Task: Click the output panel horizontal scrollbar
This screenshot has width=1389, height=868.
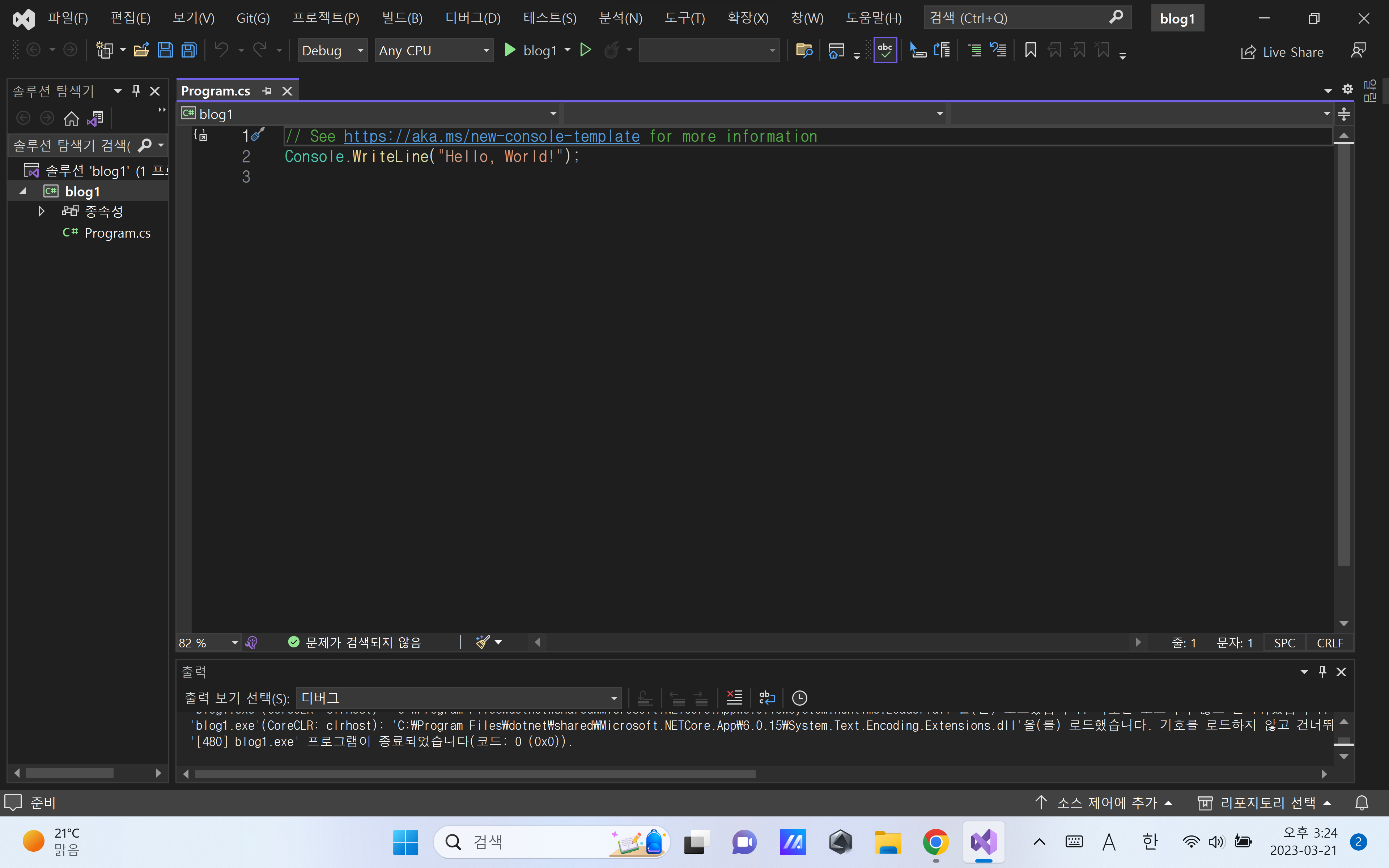Action: tap(475, 774)
